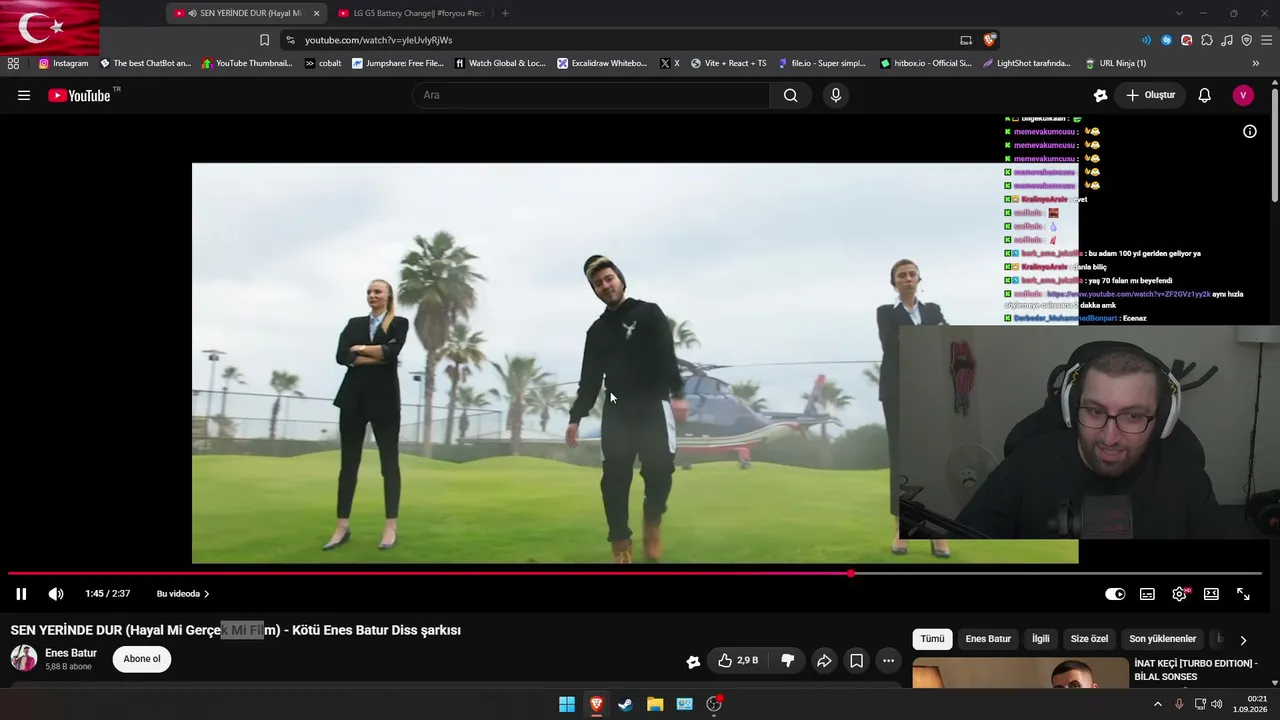
Task: Open the Jumpshare bookmark
Action: [397, 63]
